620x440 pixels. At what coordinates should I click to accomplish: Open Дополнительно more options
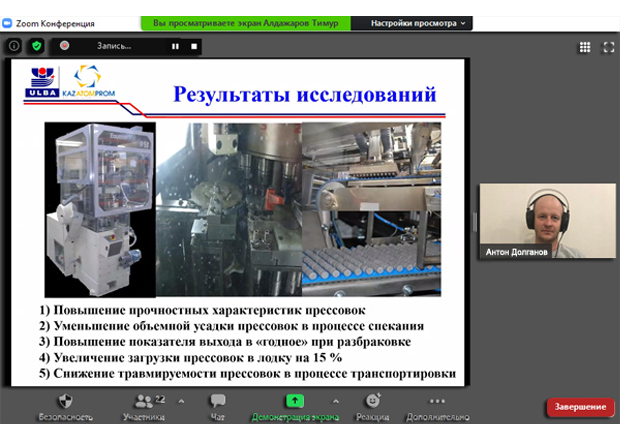(x=438, y=407)
